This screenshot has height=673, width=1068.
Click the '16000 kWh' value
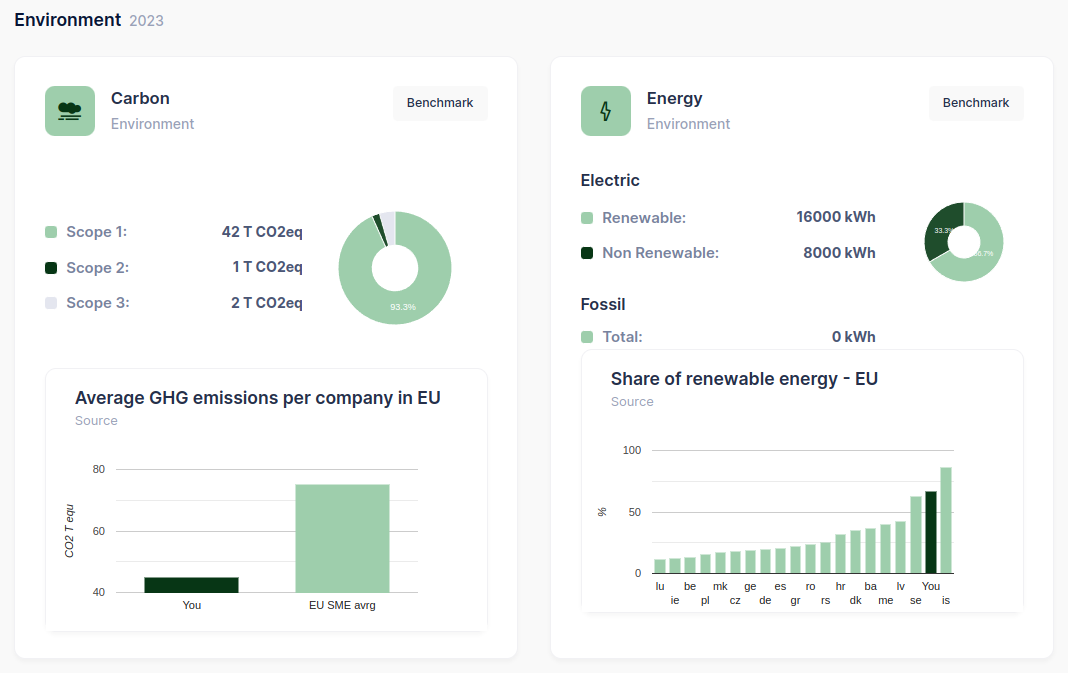836,217
